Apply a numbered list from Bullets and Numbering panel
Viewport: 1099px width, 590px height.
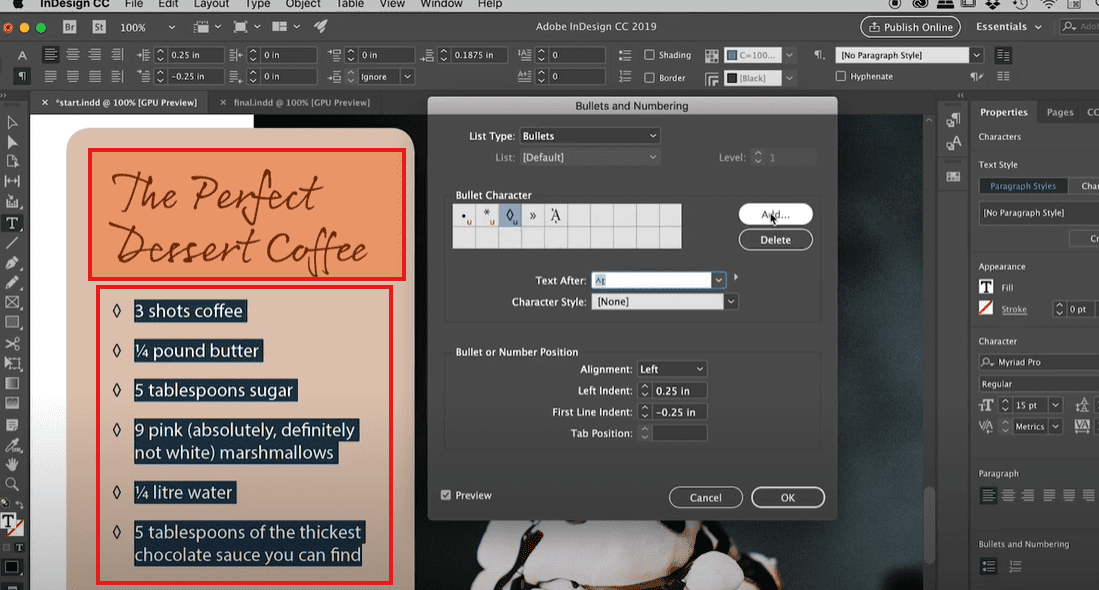[1015, 566]
